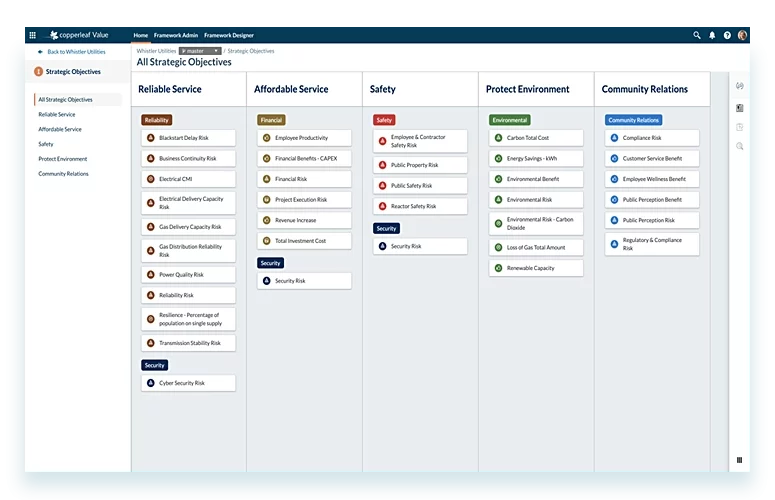Click the Renewable Capacity icon

(498, 268)
